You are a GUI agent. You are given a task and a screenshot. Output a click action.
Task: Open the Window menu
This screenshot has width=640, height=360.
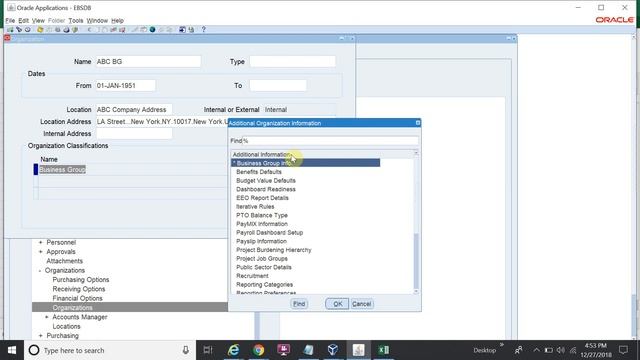point(97,20)
